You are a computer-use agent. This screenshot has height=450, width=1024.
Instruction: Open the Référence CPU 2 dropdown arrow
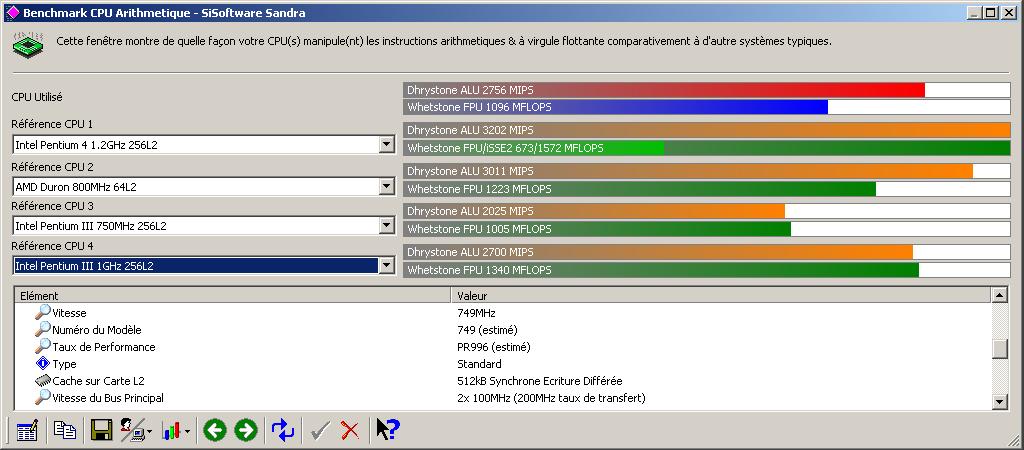coord(387,187)
